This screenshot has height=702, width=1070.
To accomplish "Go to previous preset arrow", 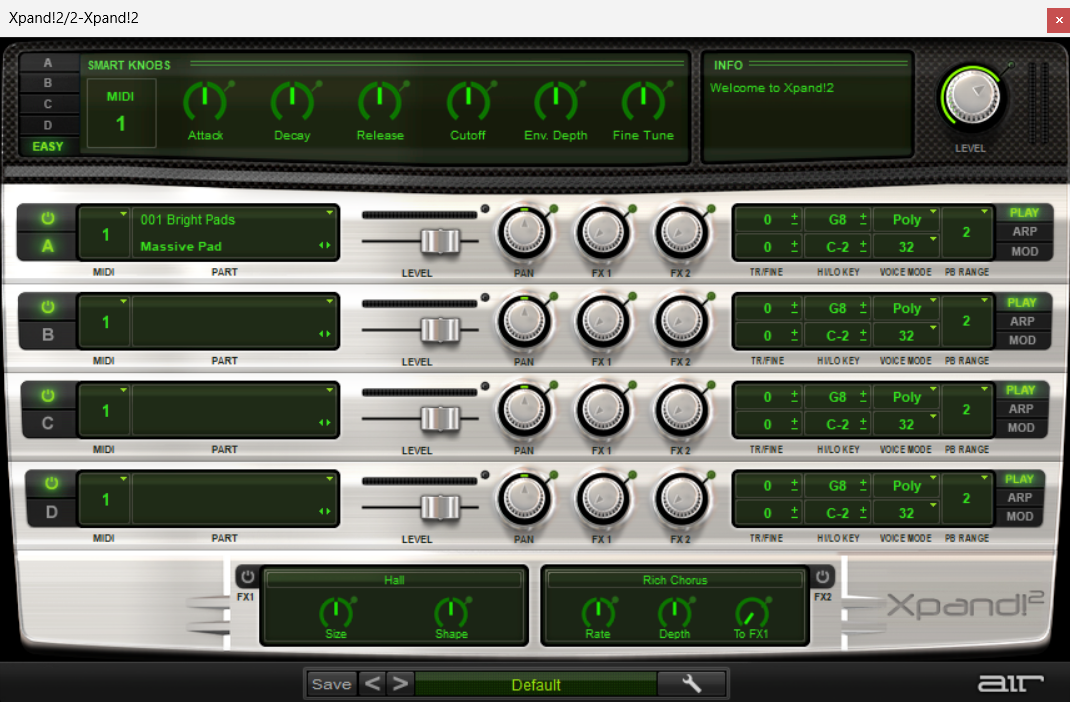I will click(373, 684).
